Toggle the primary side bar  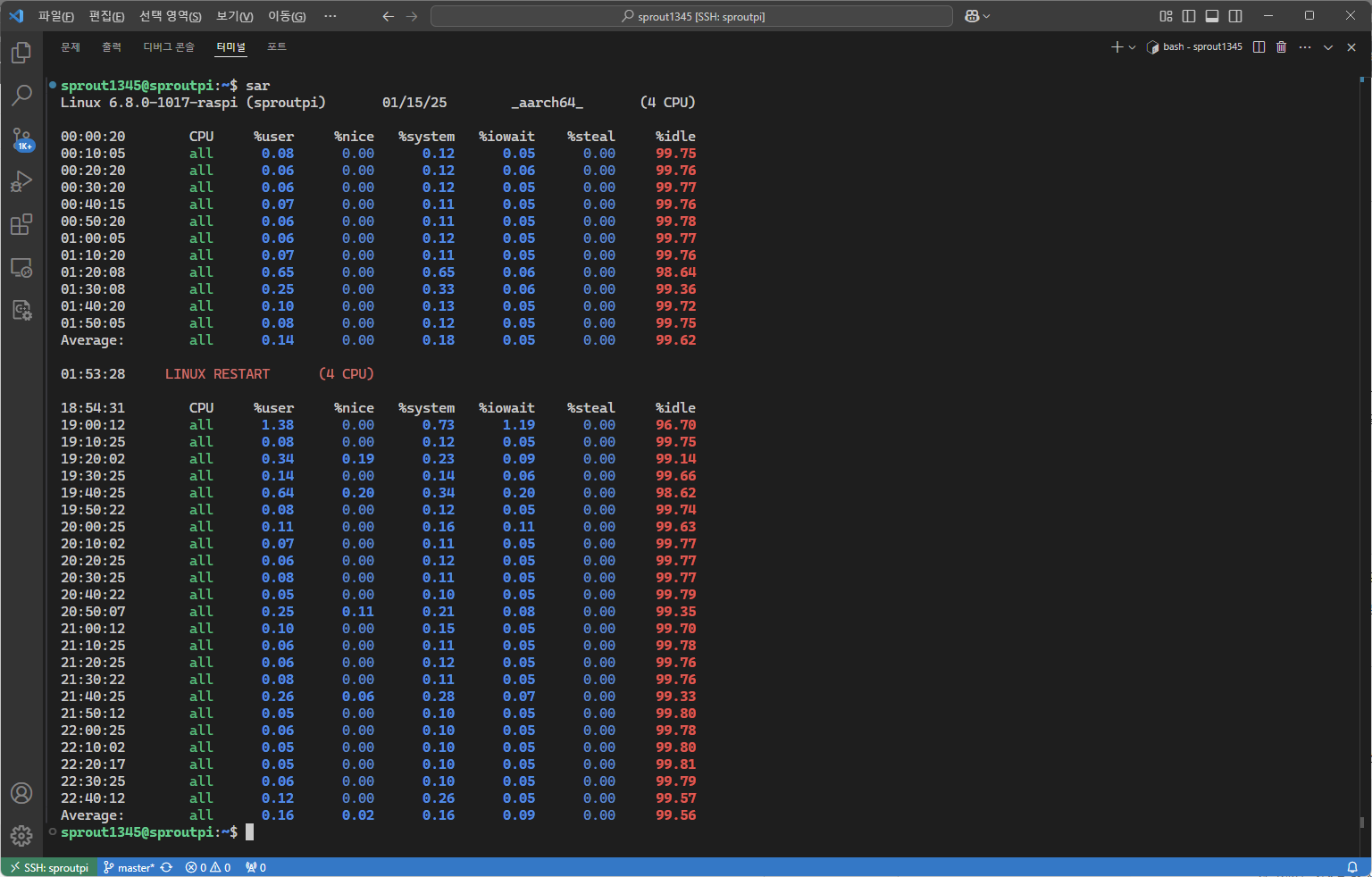point(1189,16)
